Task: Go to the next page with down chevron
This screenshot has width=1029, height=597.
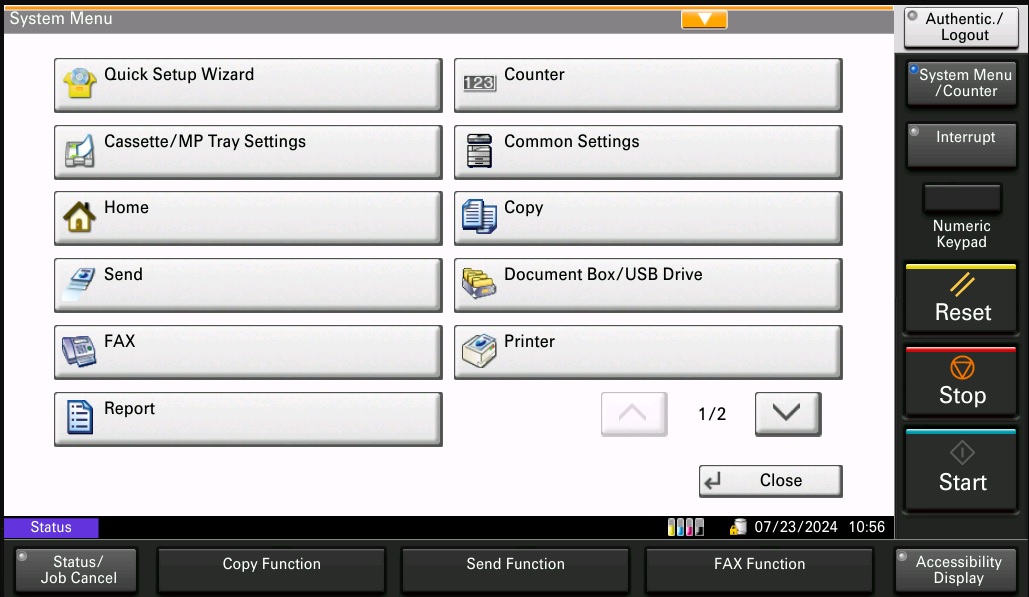Action: pyautogui.click(x=788, y=413)
